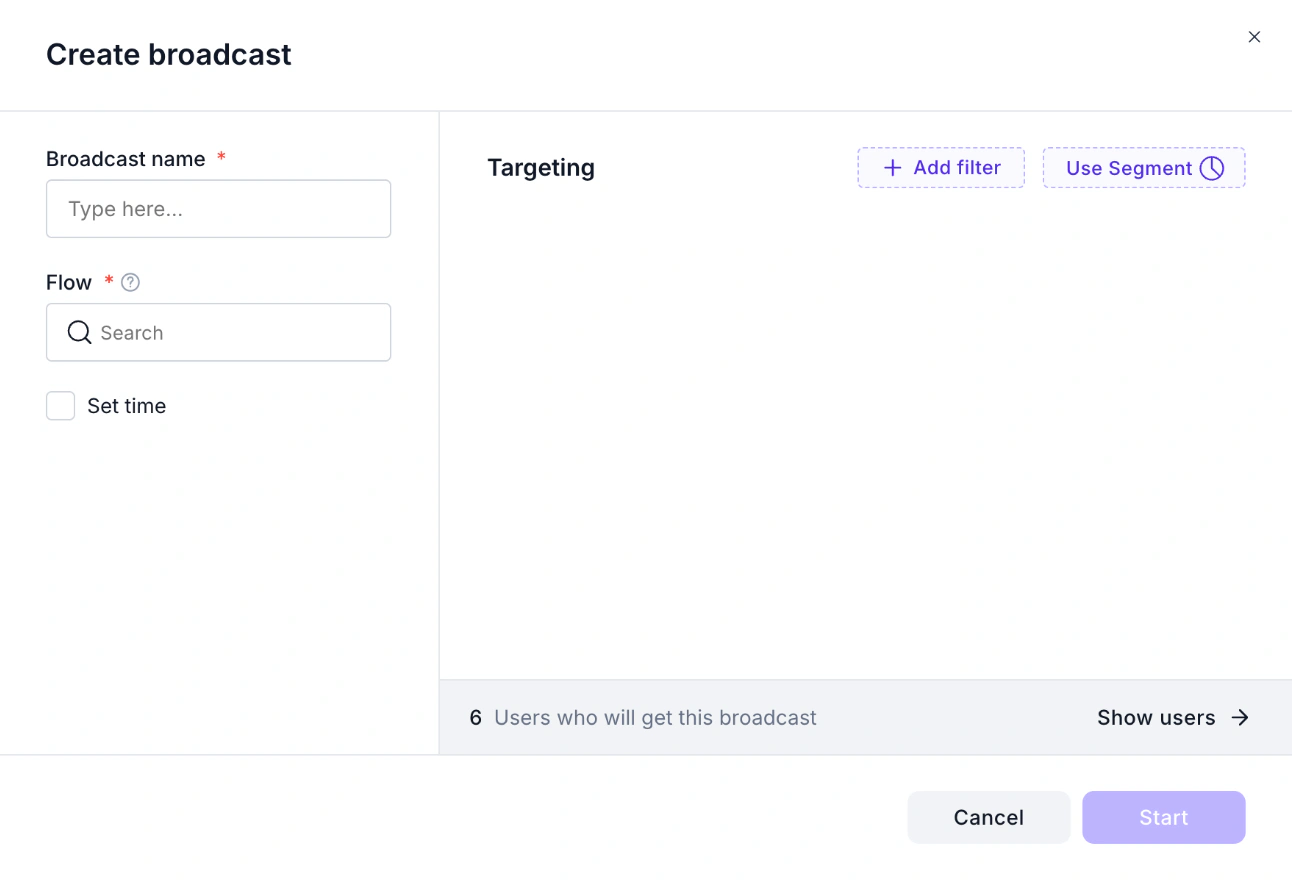Screen dimensions: 1292x884
Task: Click into the Broadcast name field
Action: pyautogui.click(x=218, y=209)
